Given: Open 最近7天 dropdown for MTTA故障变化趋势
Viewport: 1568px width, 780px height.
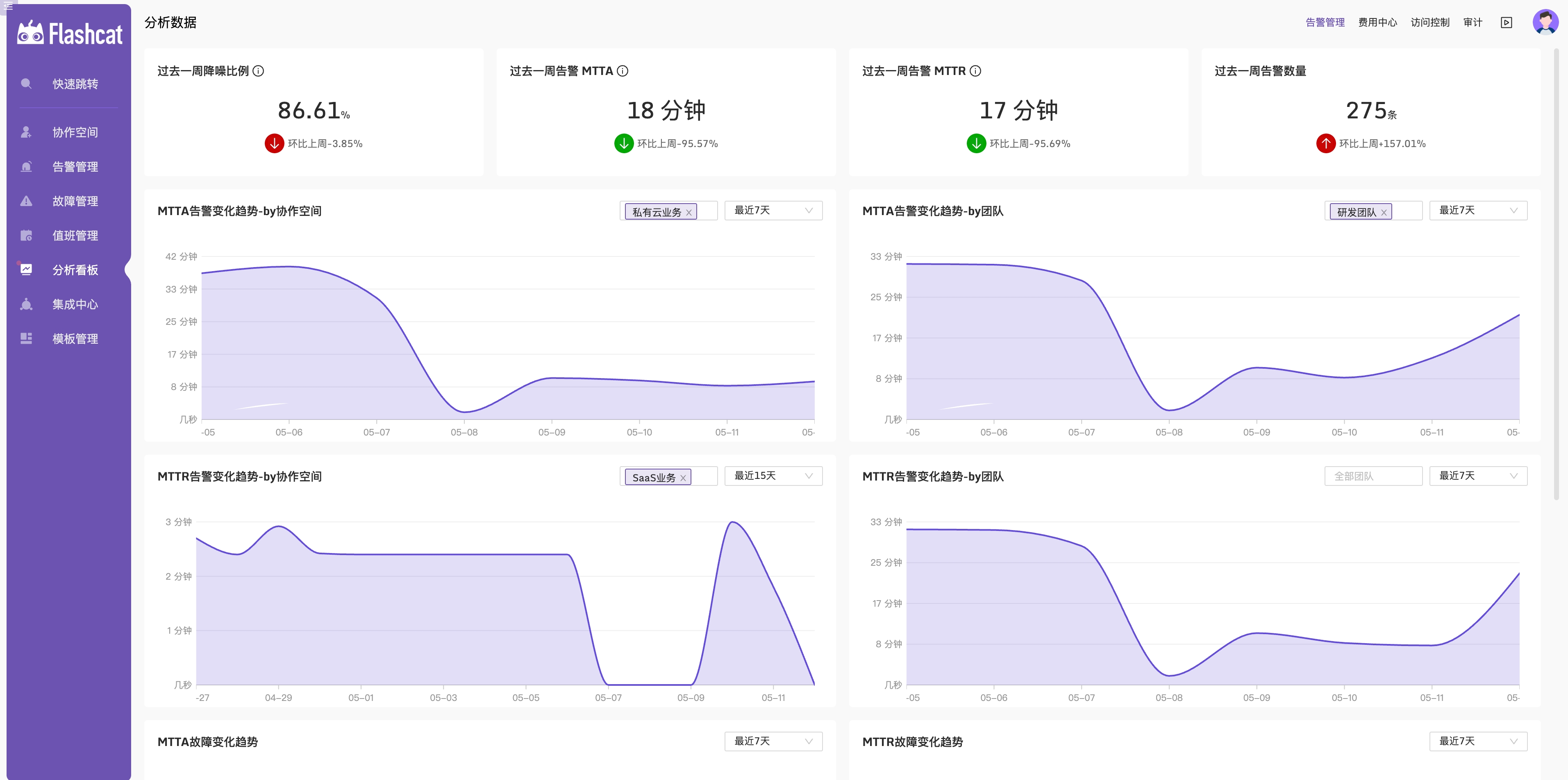Looking at the screenshot, I should coord(773,741).
